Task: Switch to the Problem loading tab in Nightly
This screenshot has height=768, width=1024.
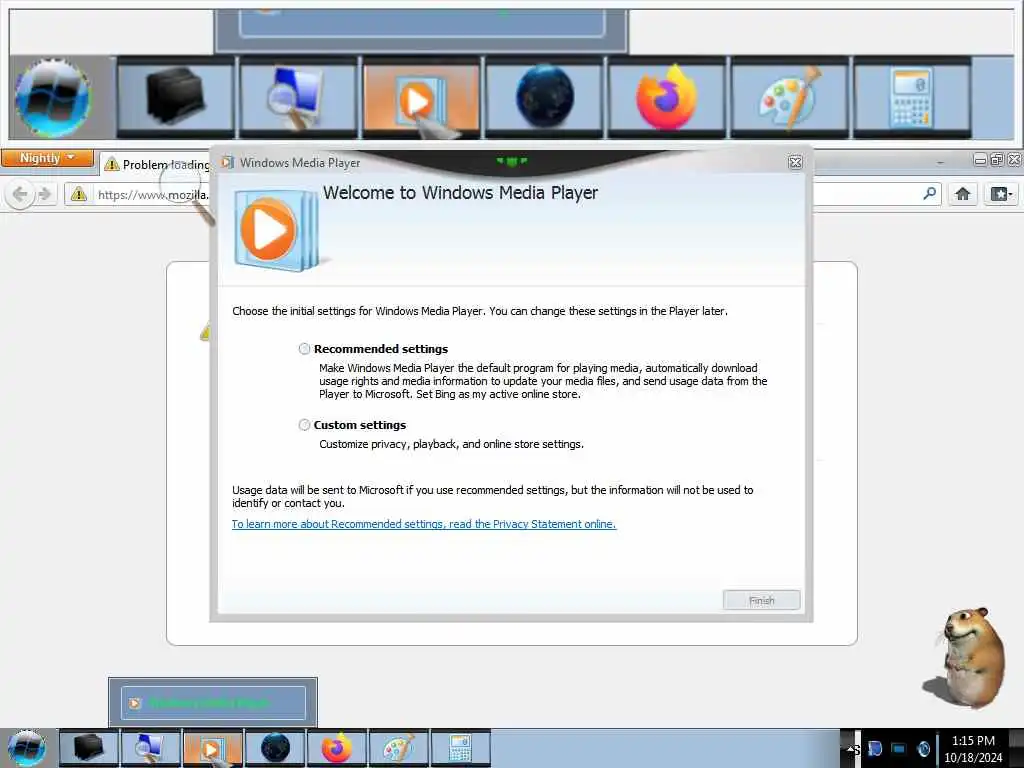Action: click(x=157, y=165)
